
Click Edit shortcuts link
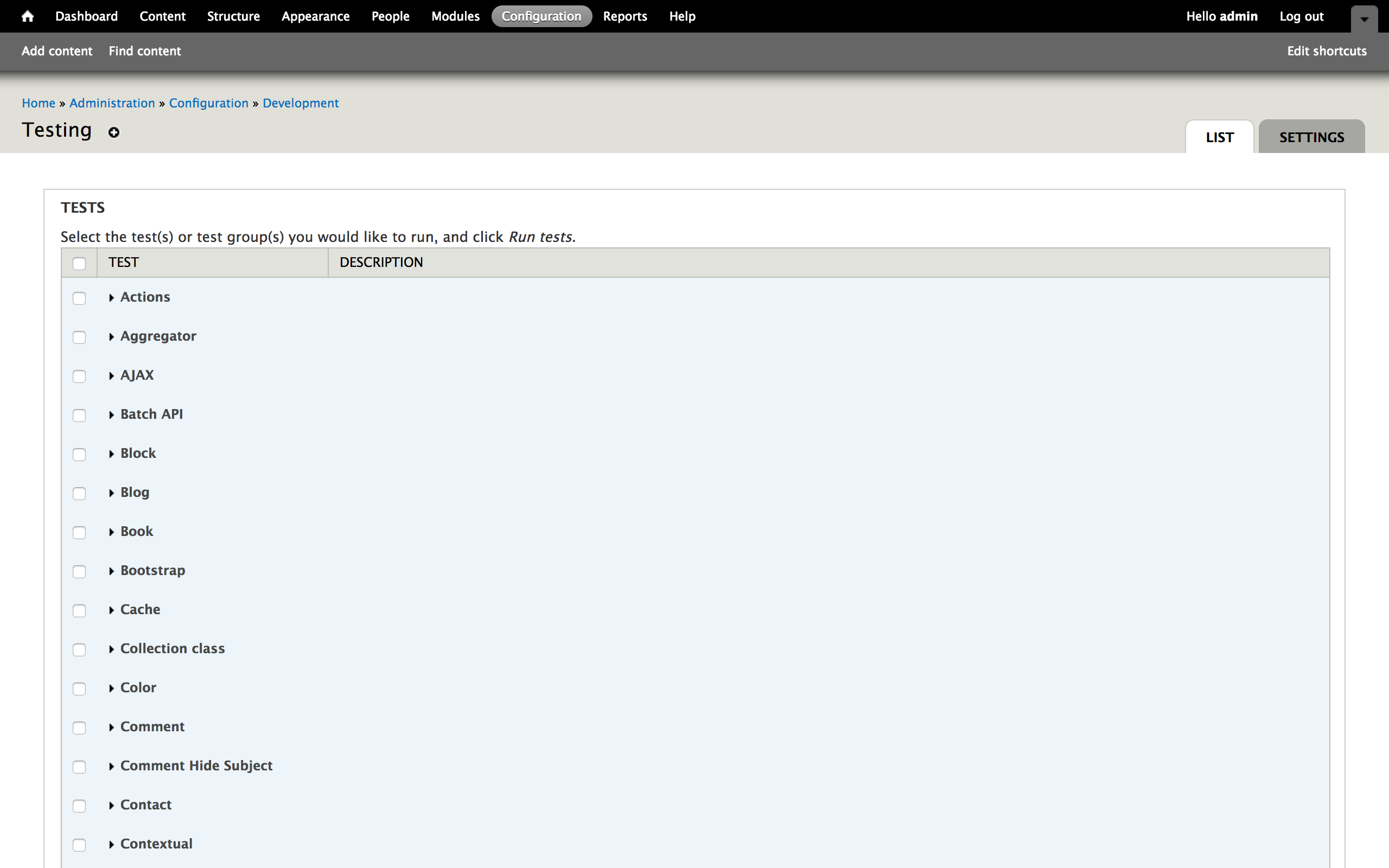1327,51
